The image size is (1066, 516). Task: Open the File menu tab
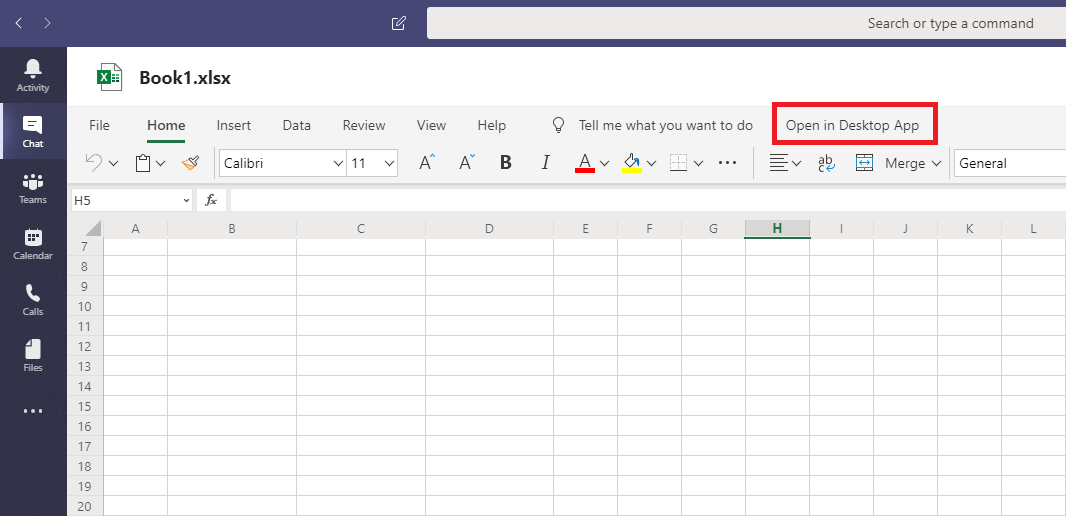tap(99, 125)
